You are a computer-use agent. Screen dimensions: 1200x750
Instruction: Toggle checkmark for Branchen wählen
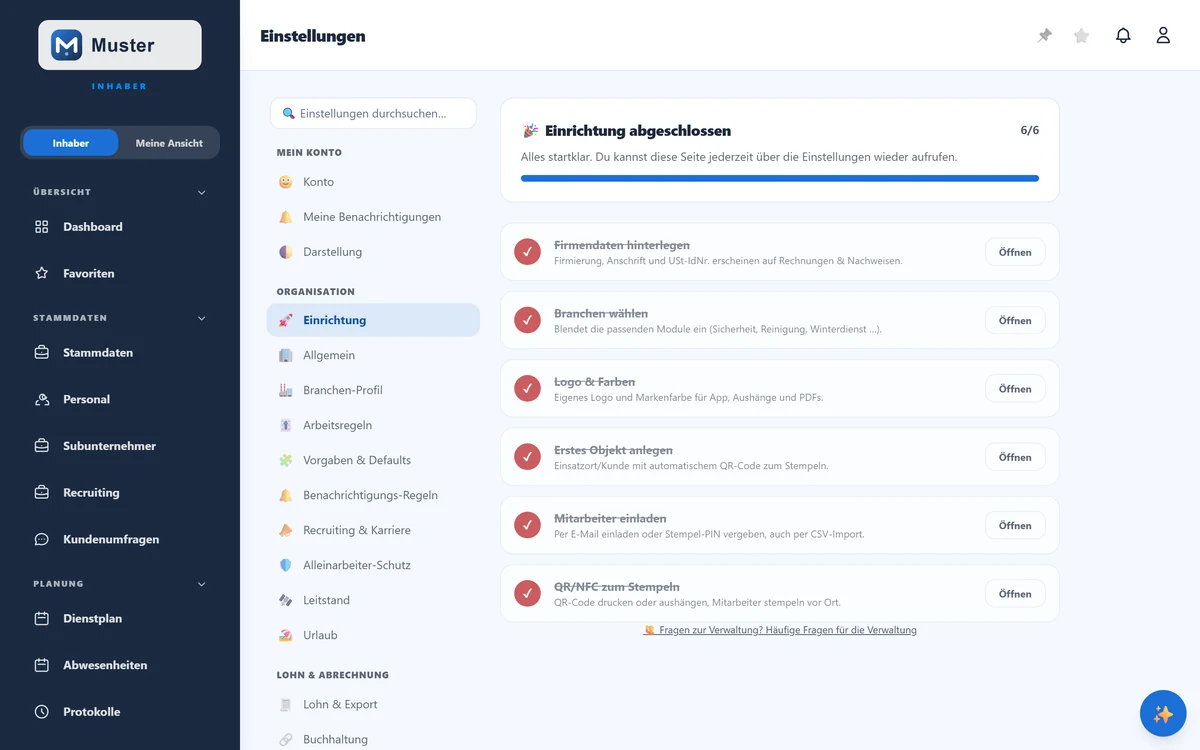pos(528,320)
